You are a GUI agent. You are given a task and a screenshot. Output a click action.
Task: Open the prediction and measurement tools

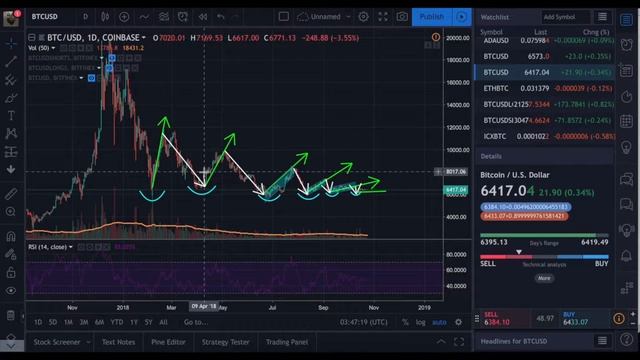(x=11, y=152)
